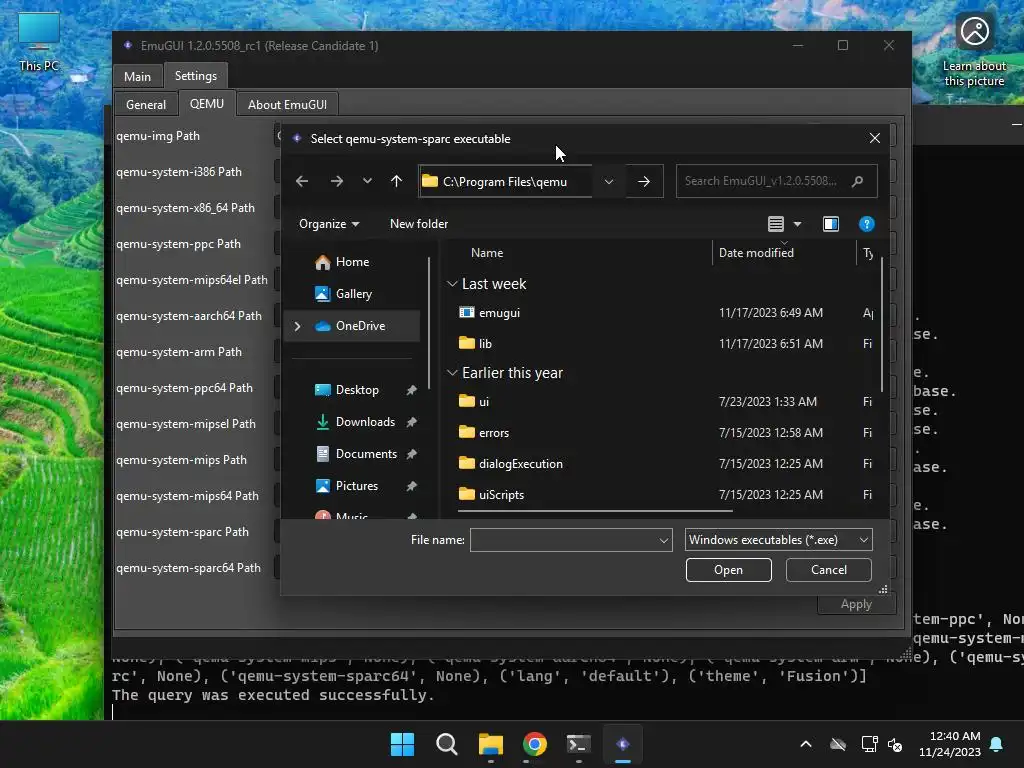Screen dimensions: 1024x768
Task: Cancel the file selection dialog
Action: coord(828,570)
